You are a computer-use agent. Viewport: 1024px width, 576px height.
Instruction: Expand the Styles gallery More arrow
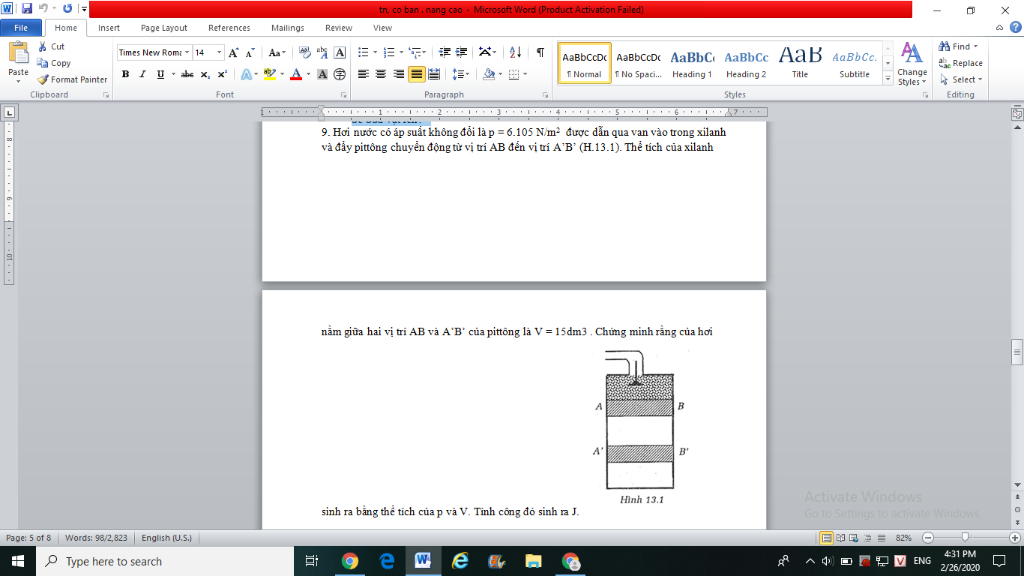[x=888, y=79]
